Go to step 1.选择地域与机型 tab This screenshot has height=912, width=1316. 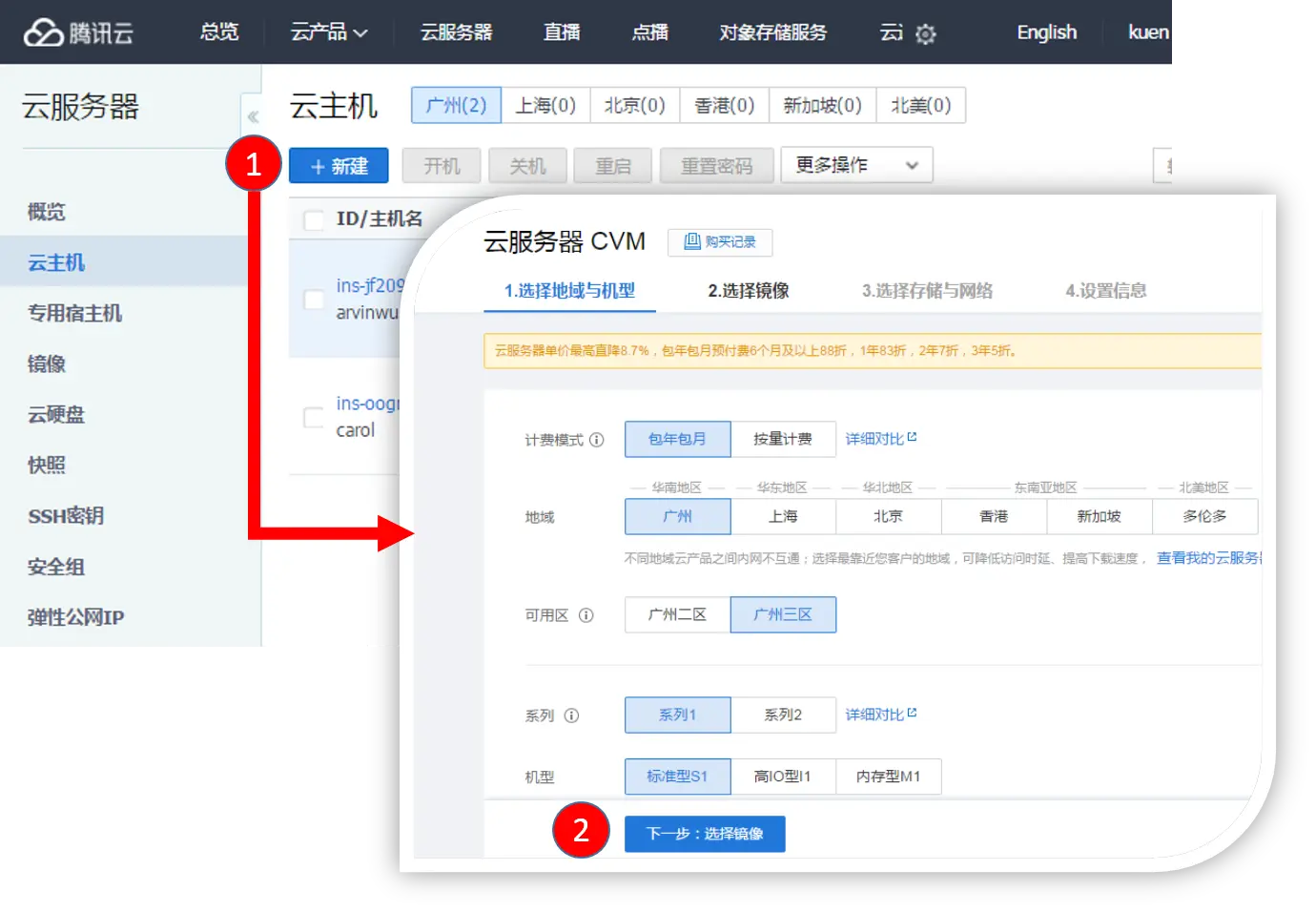[570, 291]
